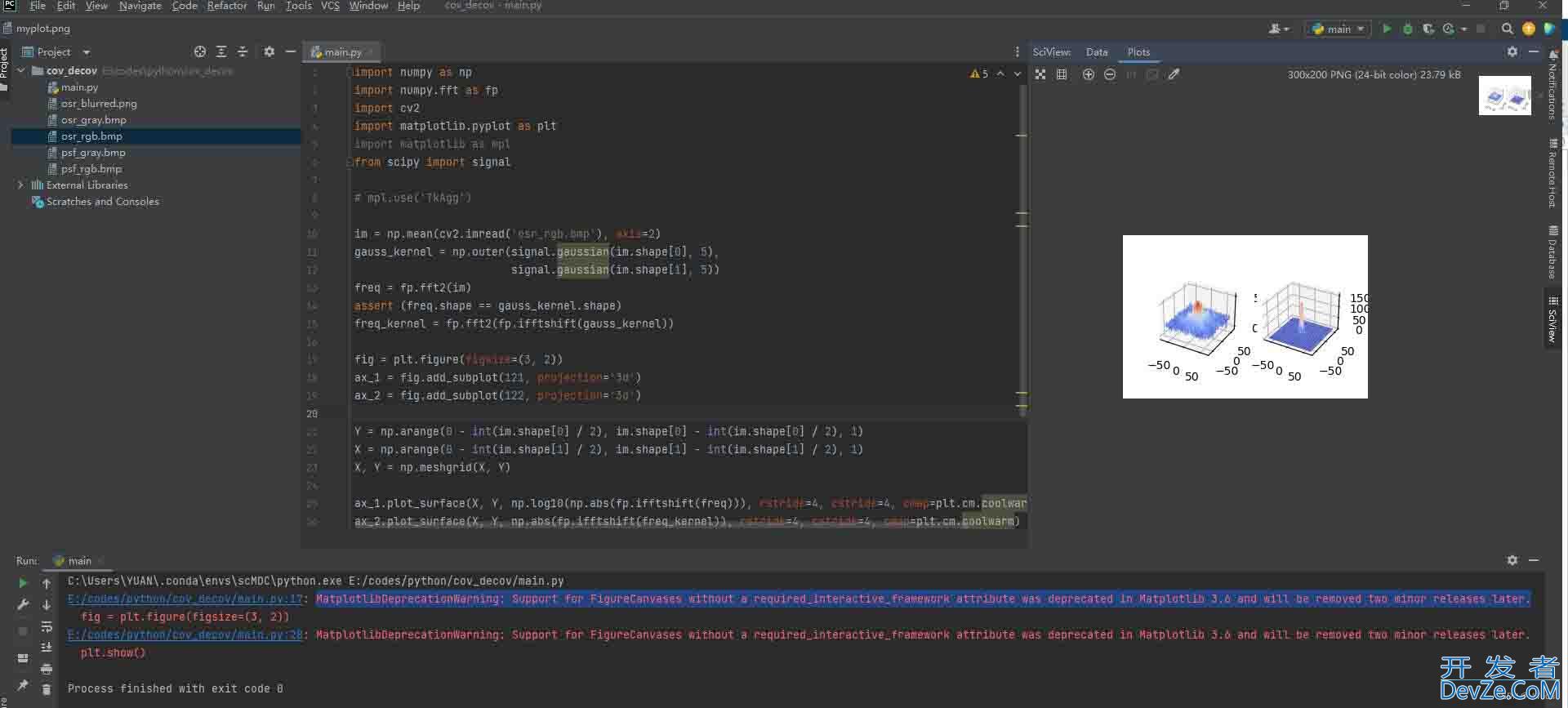
Task: Start debugging with the bug icon
Action: point(1407,29)
